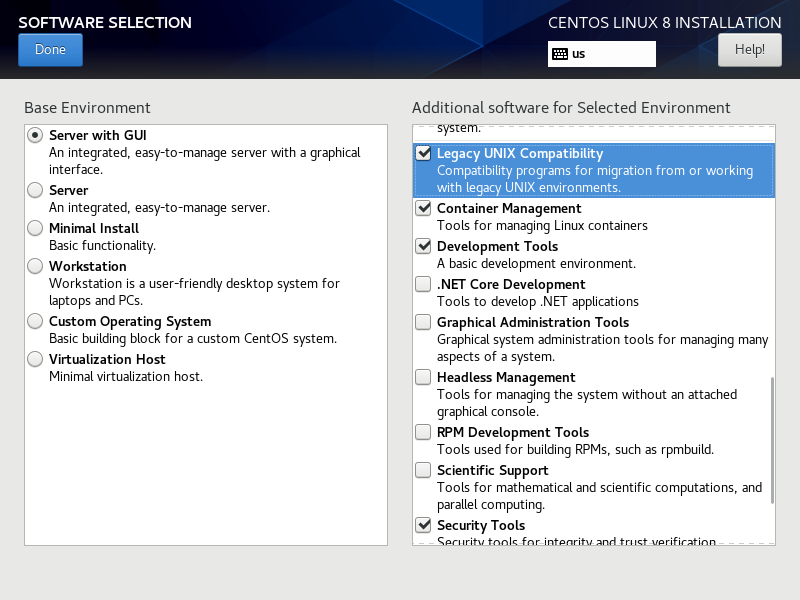Click the 'Minimal virtualization host.' description
The image size is (800, 600).
[126, 377]
